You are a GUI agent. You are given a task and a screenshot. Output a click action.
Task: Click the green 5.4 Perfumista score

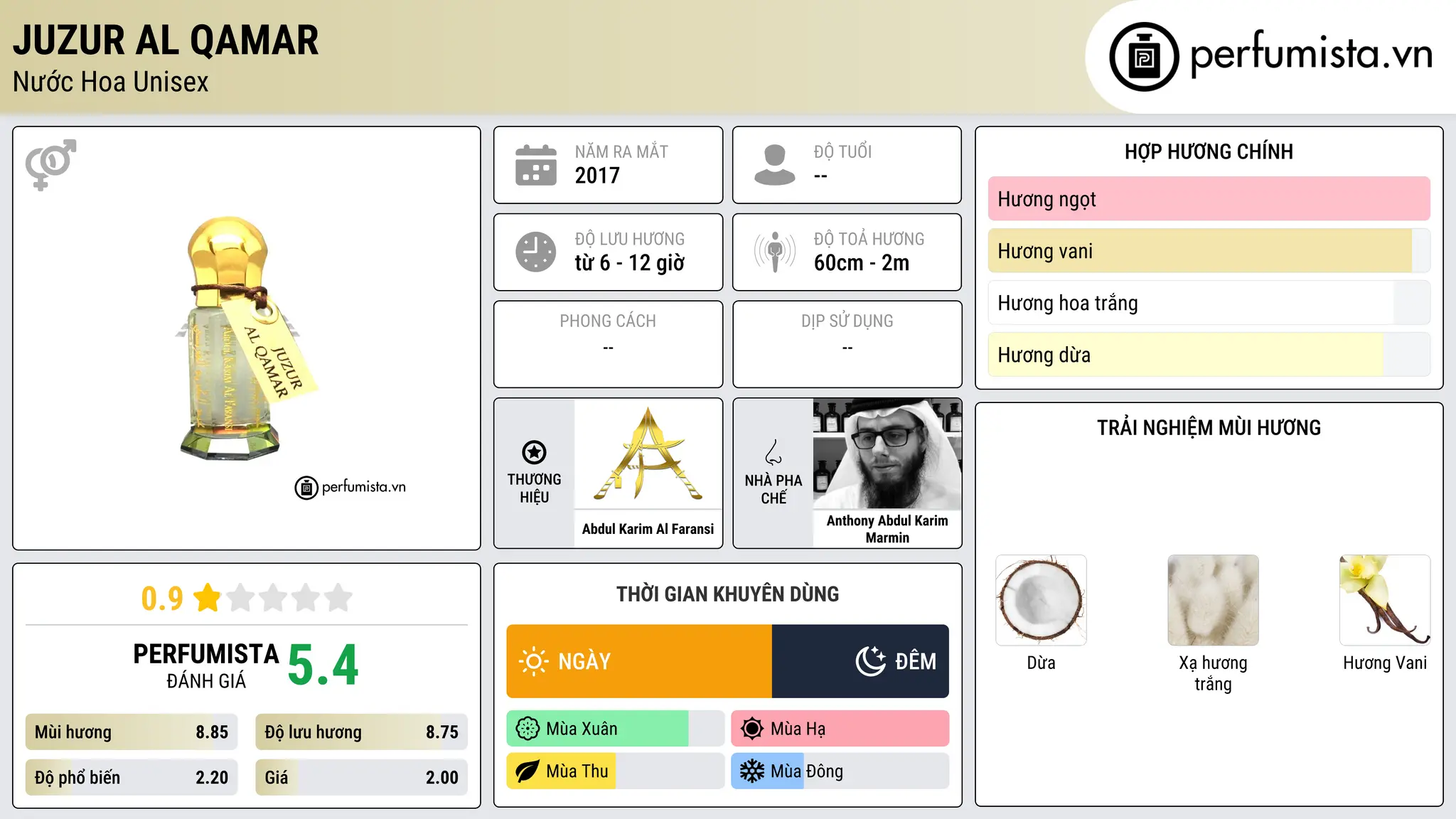click(323, 665)
